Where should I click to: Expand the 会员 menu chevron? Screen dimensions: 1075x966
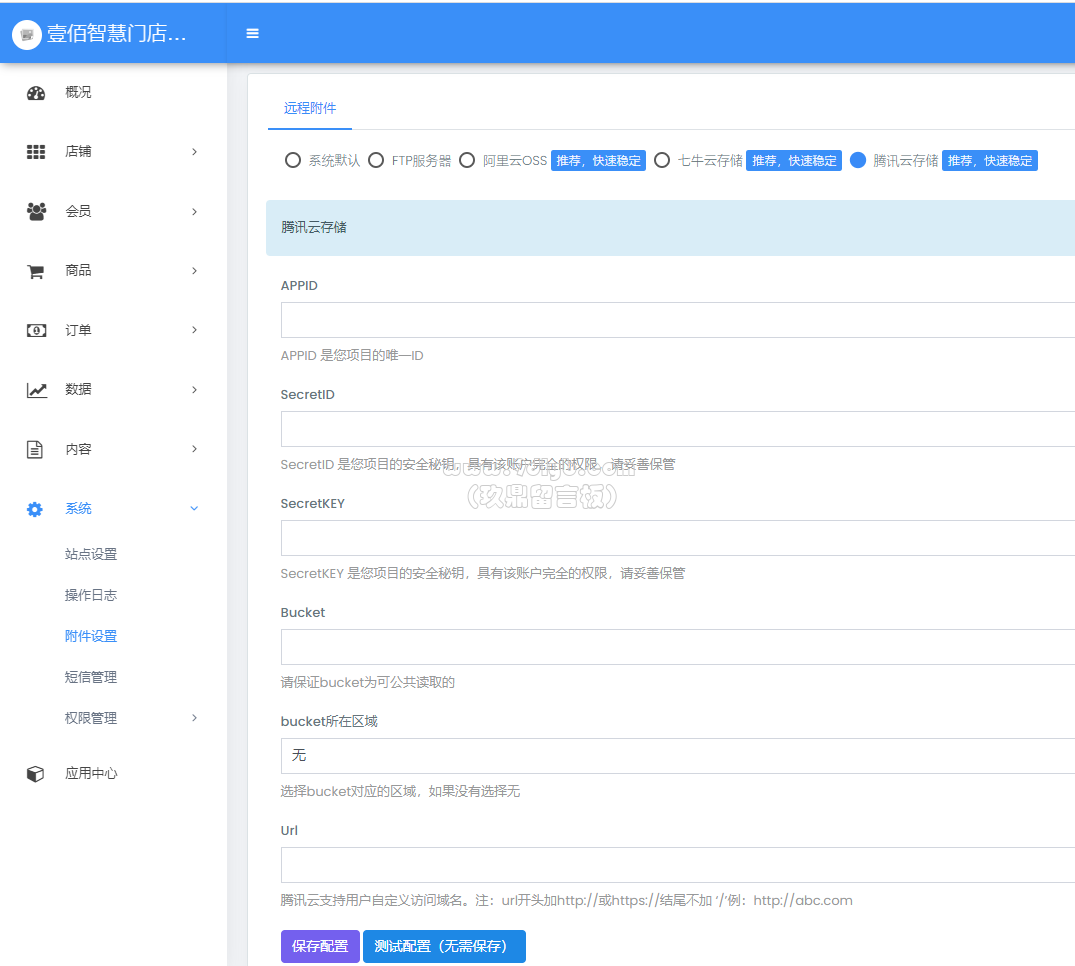194,211
